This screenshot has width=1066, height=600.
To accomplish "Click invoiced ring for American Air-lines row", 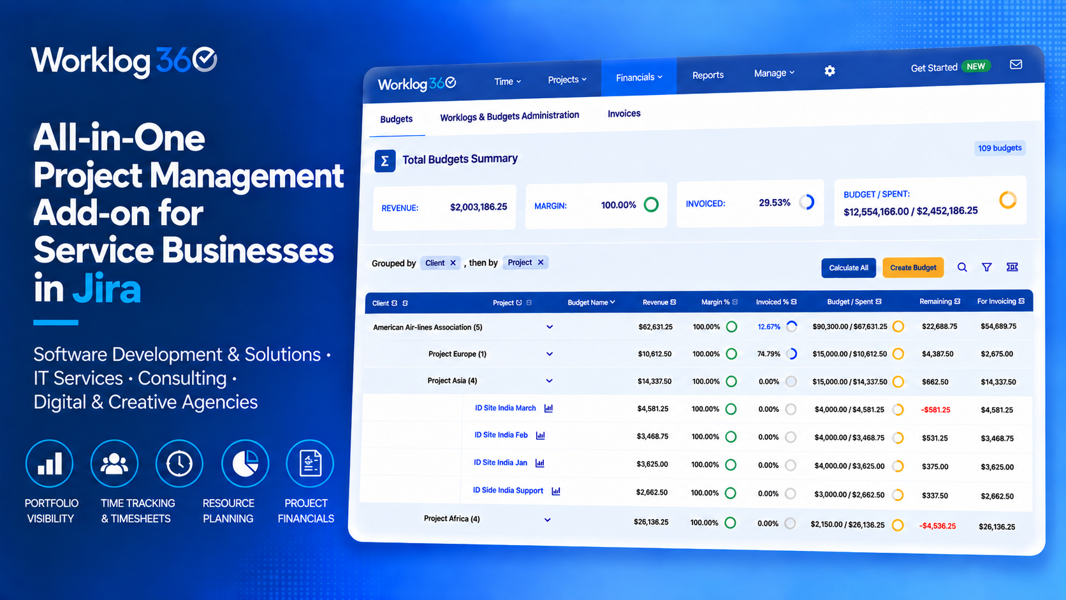I will tap(792, 326).
